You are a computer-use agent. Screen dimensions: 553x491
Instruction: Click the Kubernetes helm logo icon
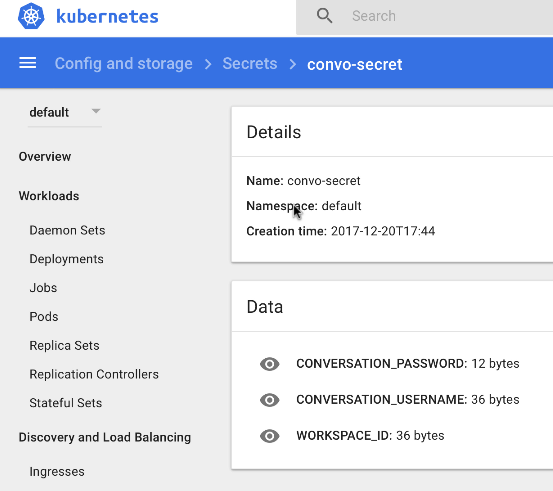tap(31, 16)
